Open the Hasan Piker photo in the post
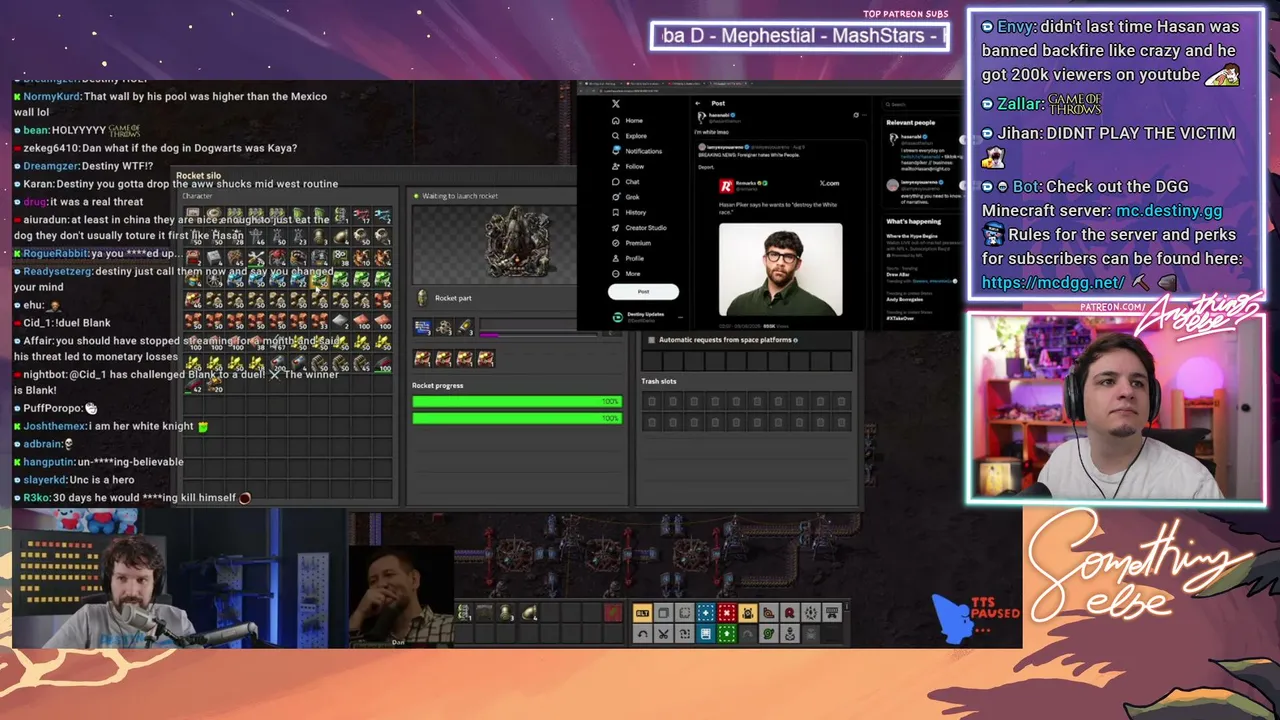This screenshot has height=720, width=1280. pos(780,269)
